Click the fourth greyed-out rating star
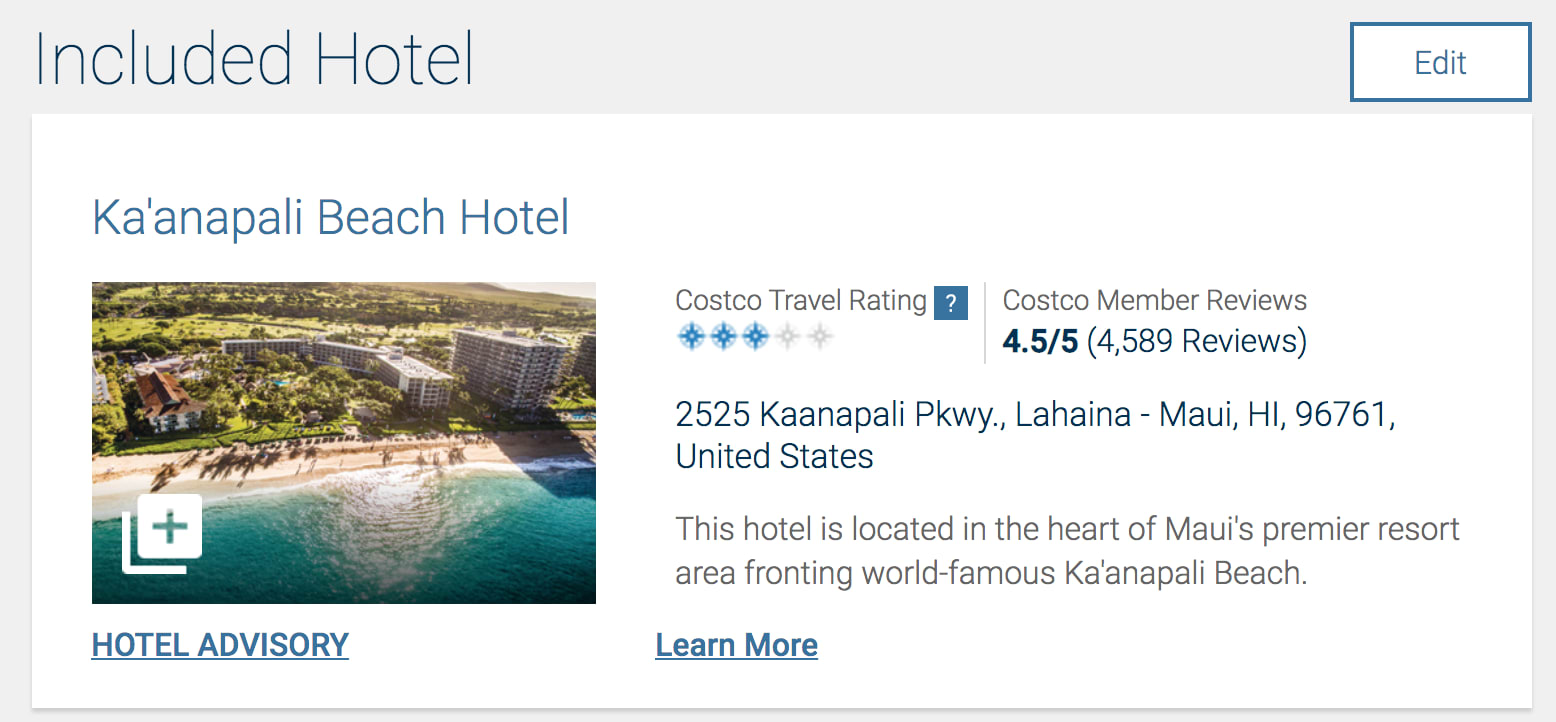Screen dimensions: 1556x722 (787, 337)
